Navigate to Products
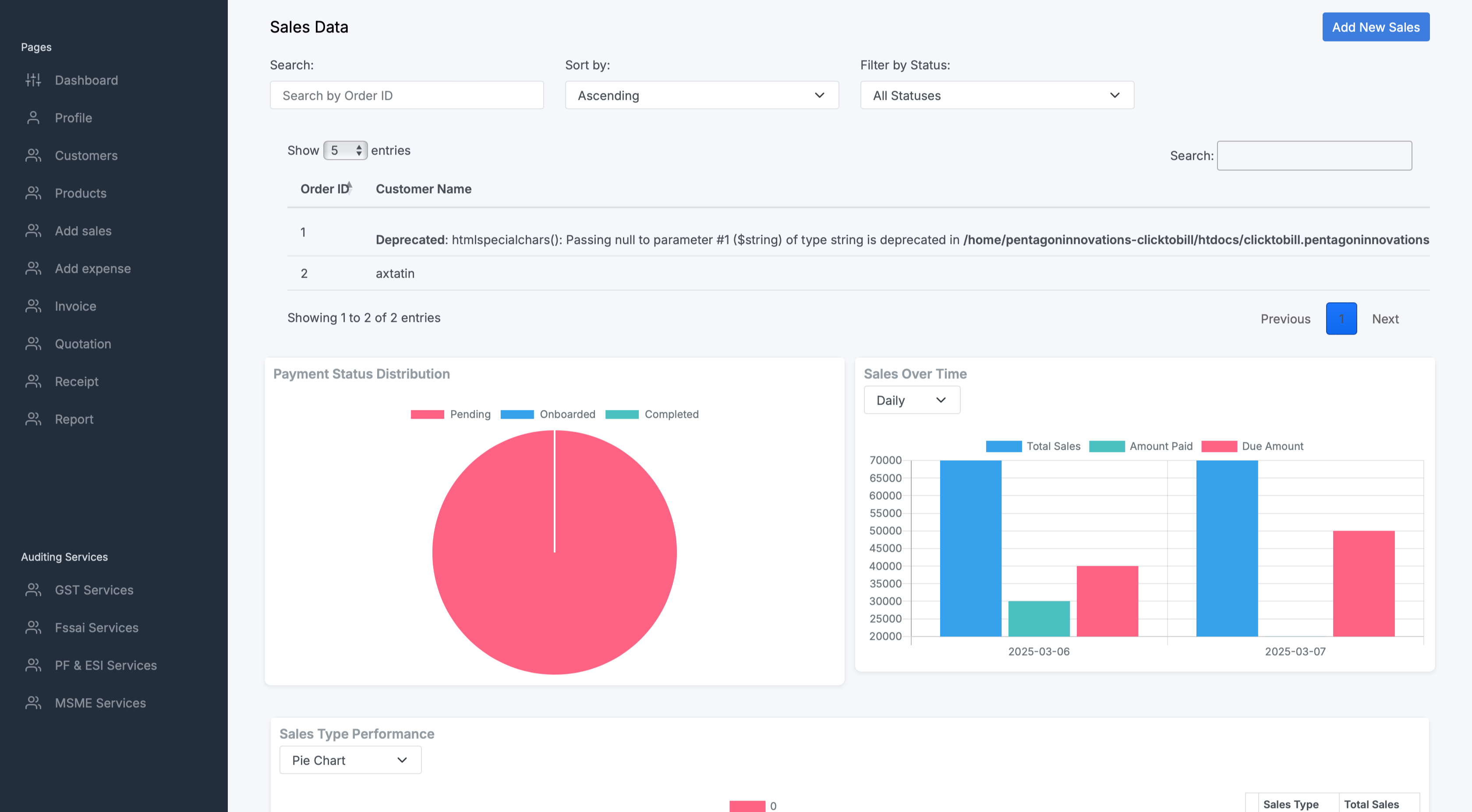 (x=81, y=193)
